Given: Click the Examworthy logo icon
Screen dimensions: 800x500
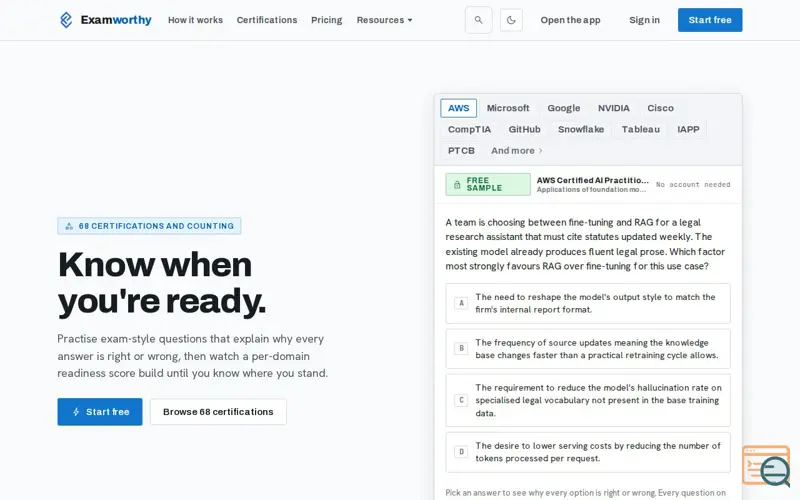Looking at the screenshot, I should click(66, 20).
